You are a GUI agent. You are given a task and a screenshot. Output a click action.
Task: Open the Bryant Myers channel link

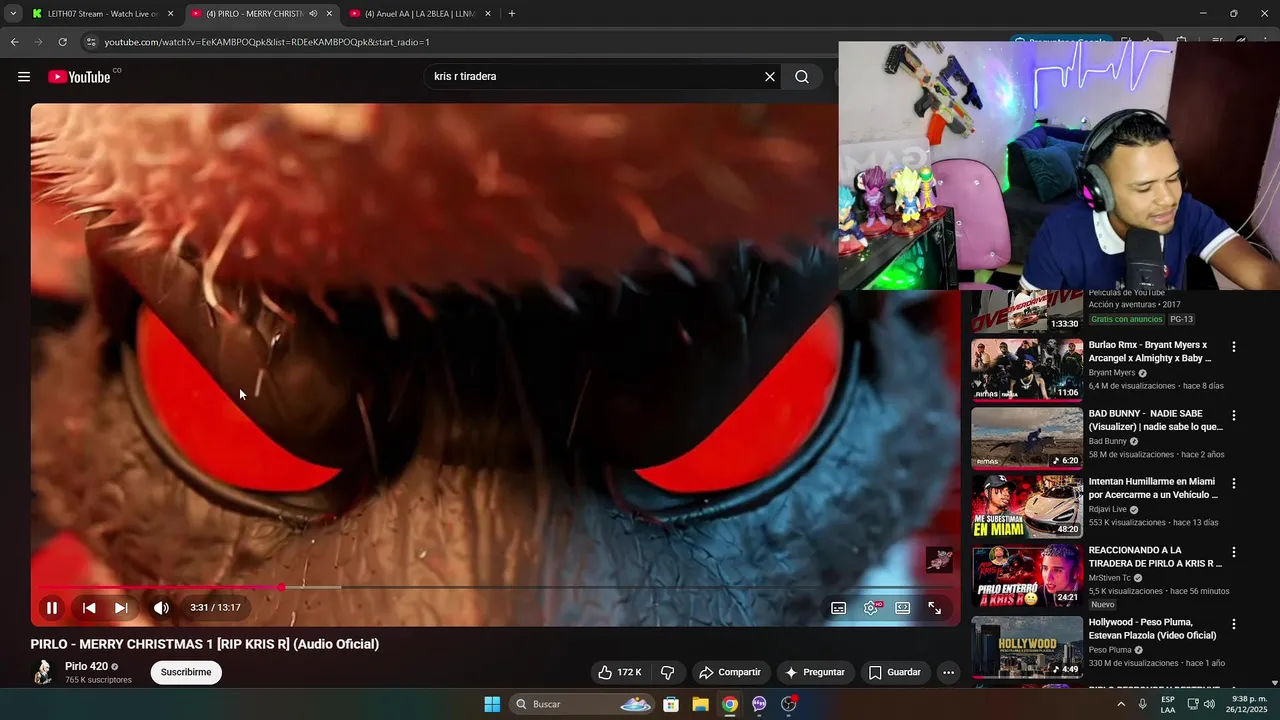[x=1112, y=373]
